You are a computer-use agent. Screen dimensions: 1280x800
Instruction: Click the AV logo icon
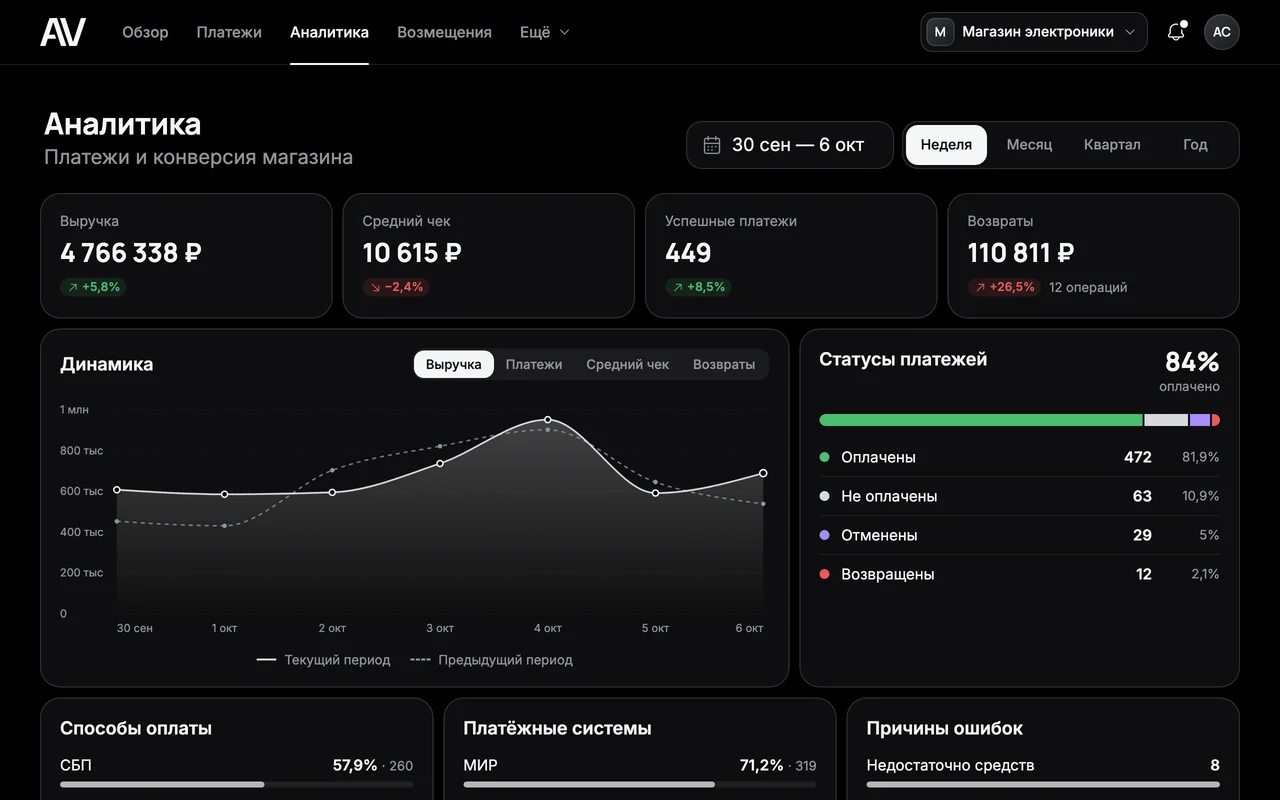tap(63, 32)
